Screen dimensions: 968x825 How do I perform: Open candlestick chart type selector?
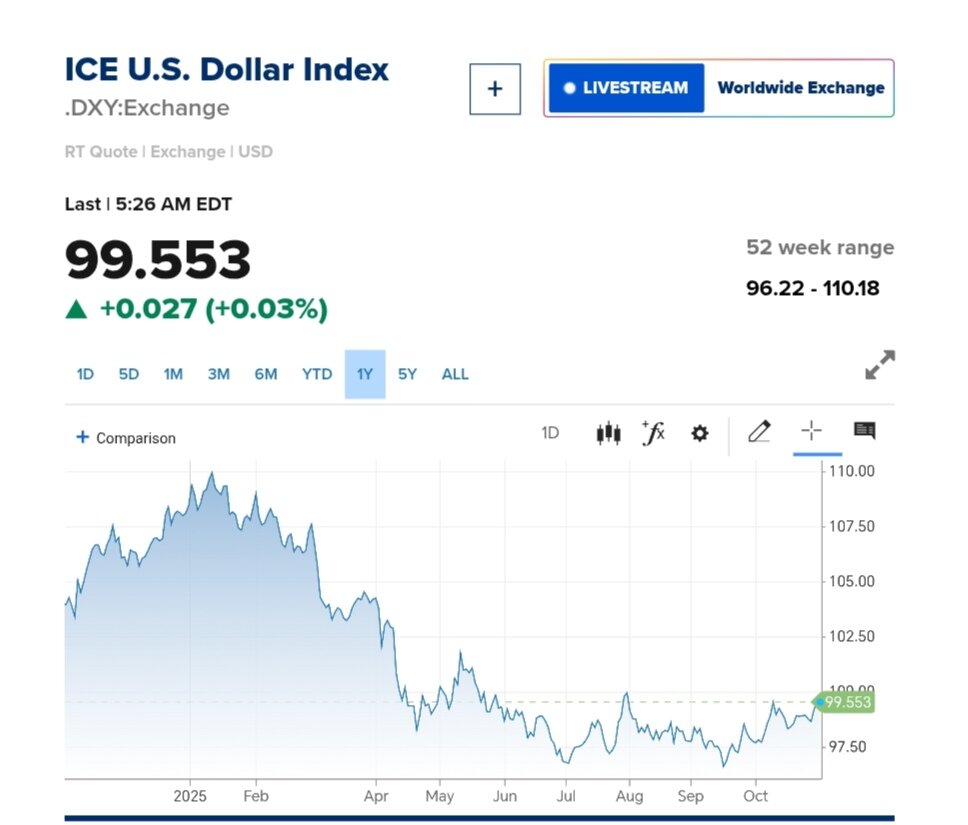[x=608, y=433]
